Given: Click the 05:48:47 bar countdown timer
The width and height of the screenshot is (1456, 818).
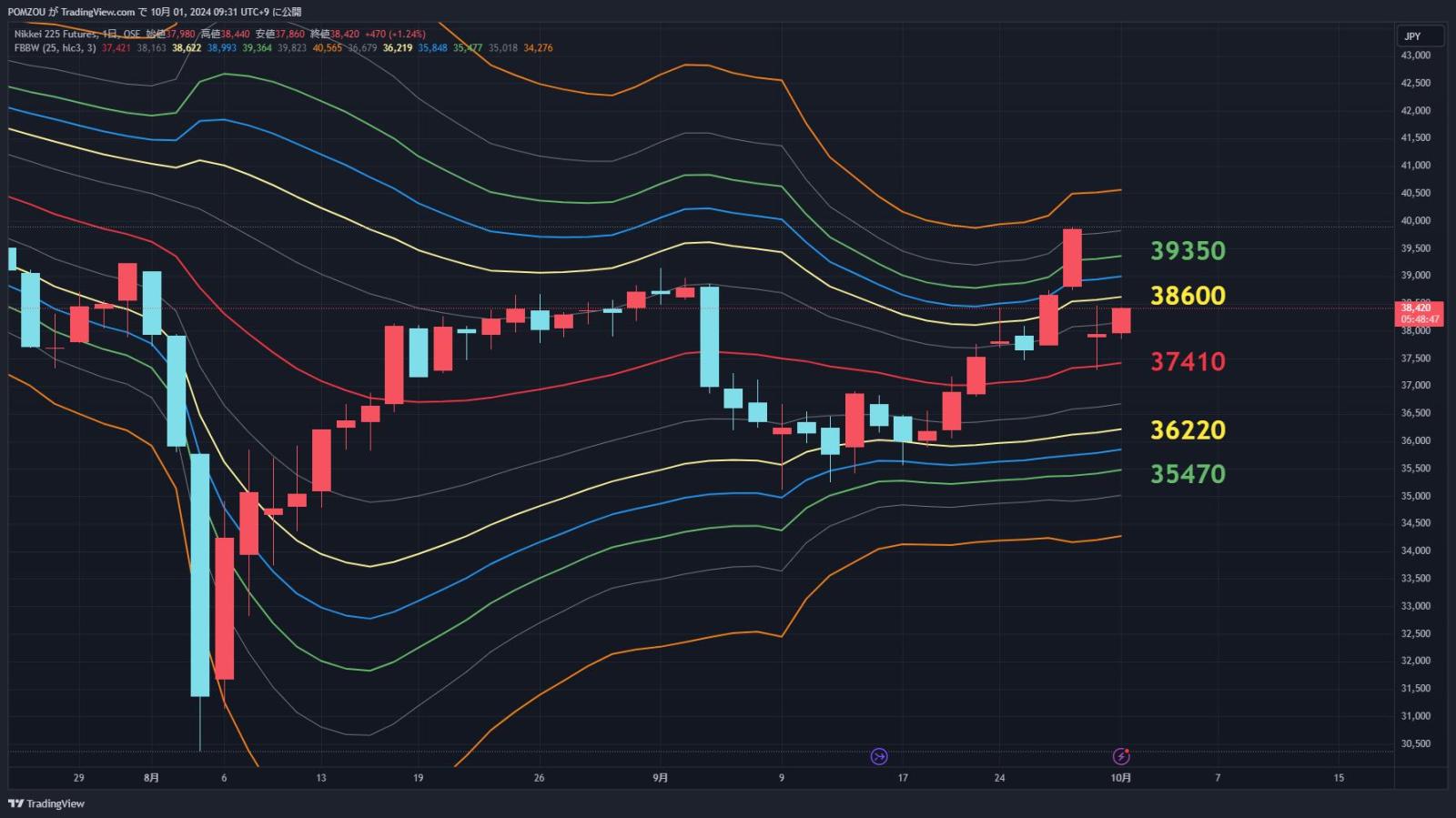Looking at the screenshot, I should click(1421, 319).
